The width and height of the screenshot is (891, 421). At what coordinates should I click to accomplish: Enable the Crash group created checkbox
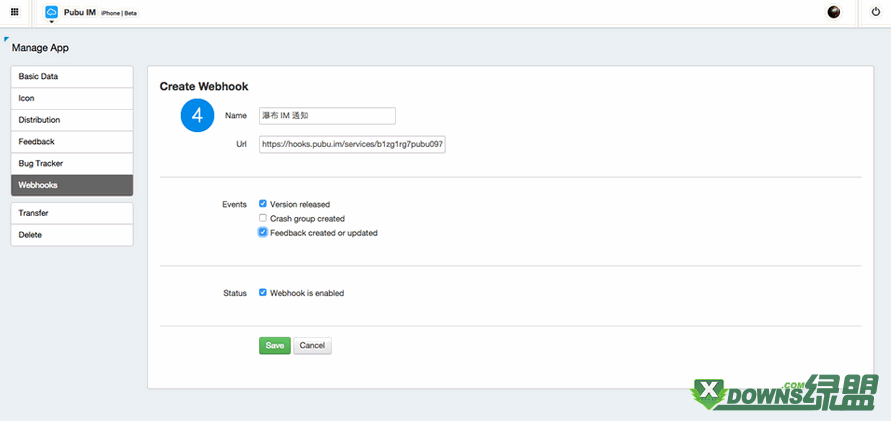pos(263,218)
